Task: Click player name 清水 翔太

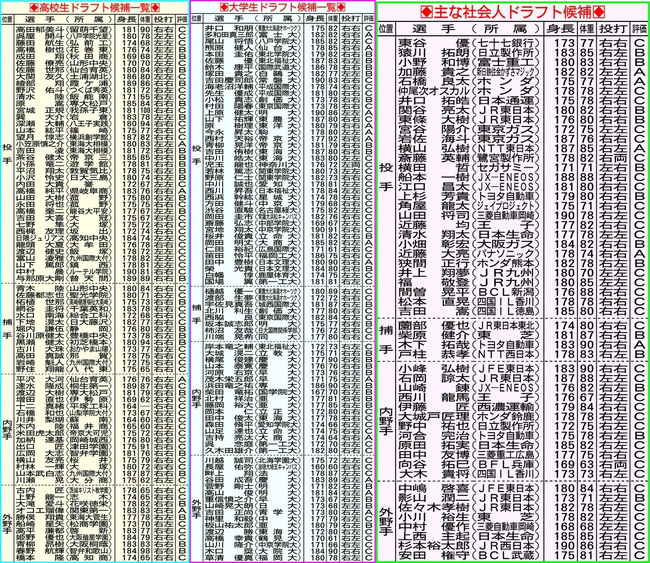Action: 434,235
